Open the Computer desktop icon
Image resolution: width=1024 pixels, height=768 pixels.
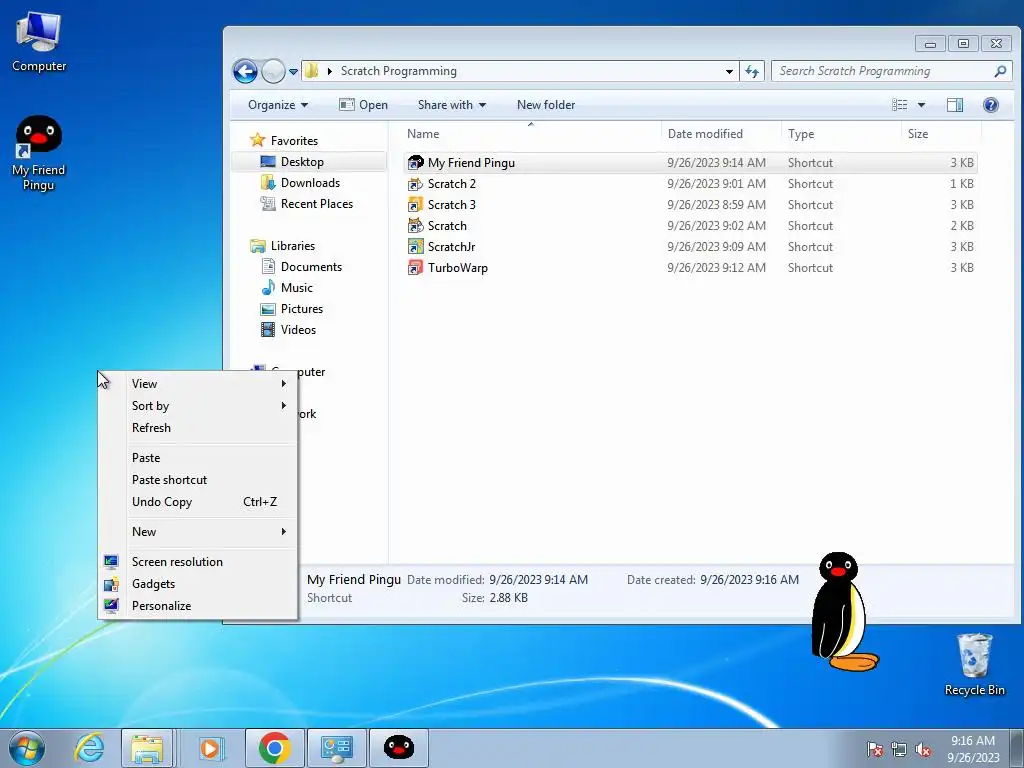39,42
